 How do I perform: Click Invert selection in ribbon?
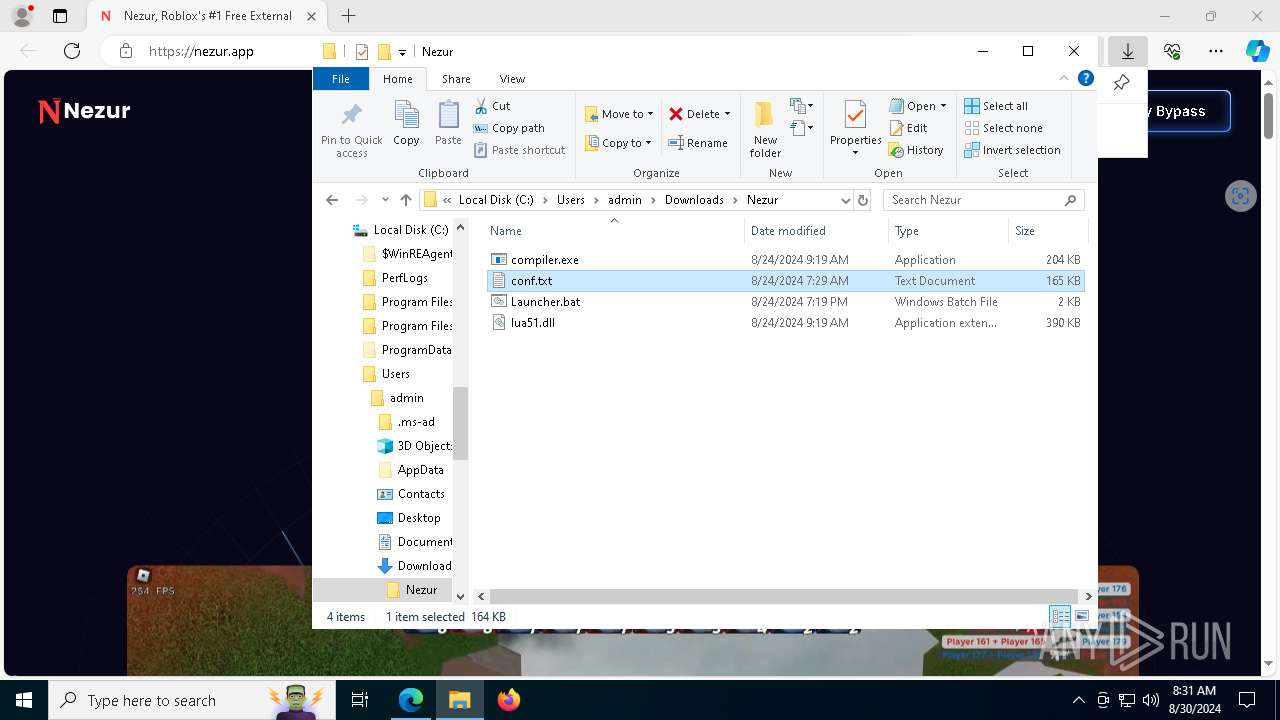[x=1012, y=150]
